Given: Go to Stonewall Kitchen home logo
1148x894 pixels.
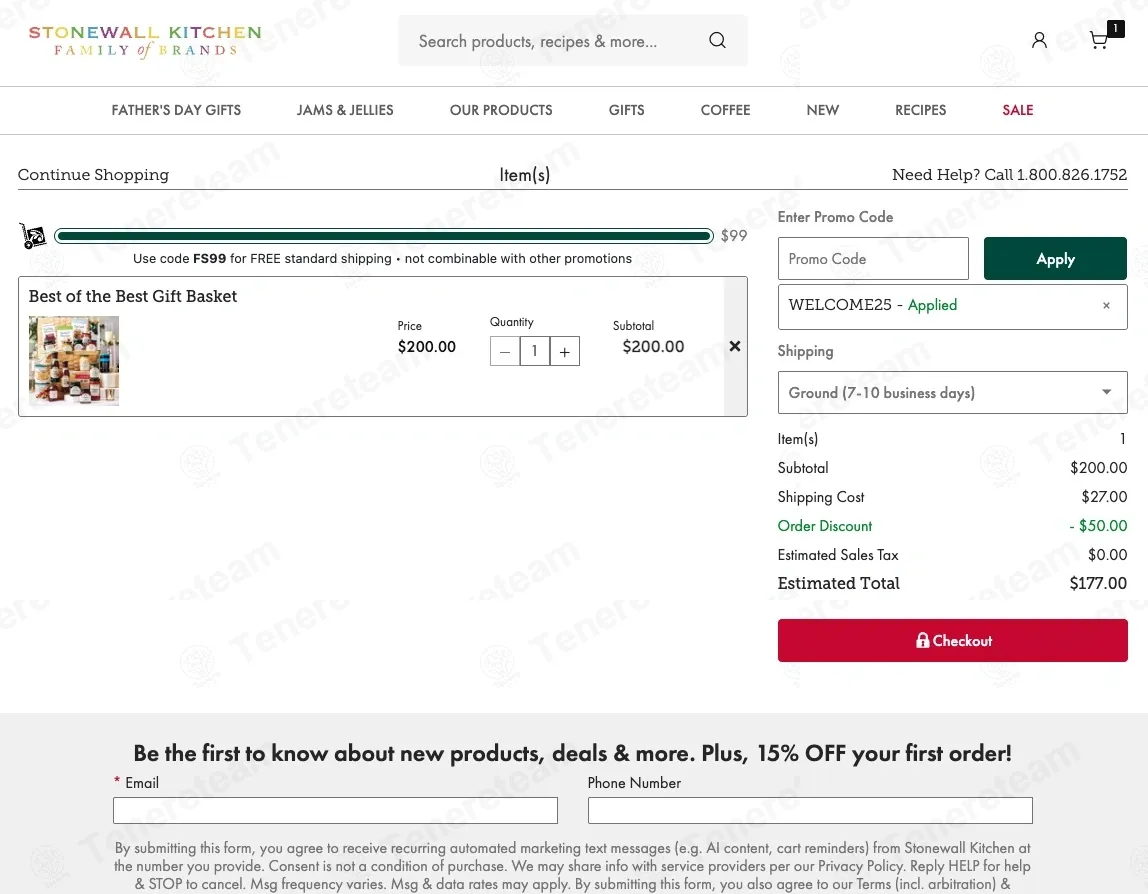Looking at the screenshot, I should click(x=145, y=41).
